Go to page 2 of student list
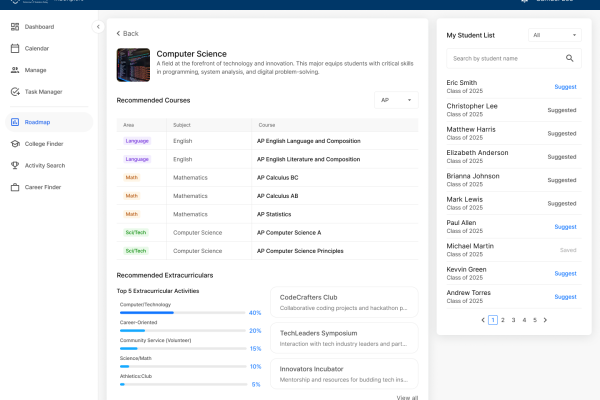This screenshot has width=600, height=400. tap(503, 320)
